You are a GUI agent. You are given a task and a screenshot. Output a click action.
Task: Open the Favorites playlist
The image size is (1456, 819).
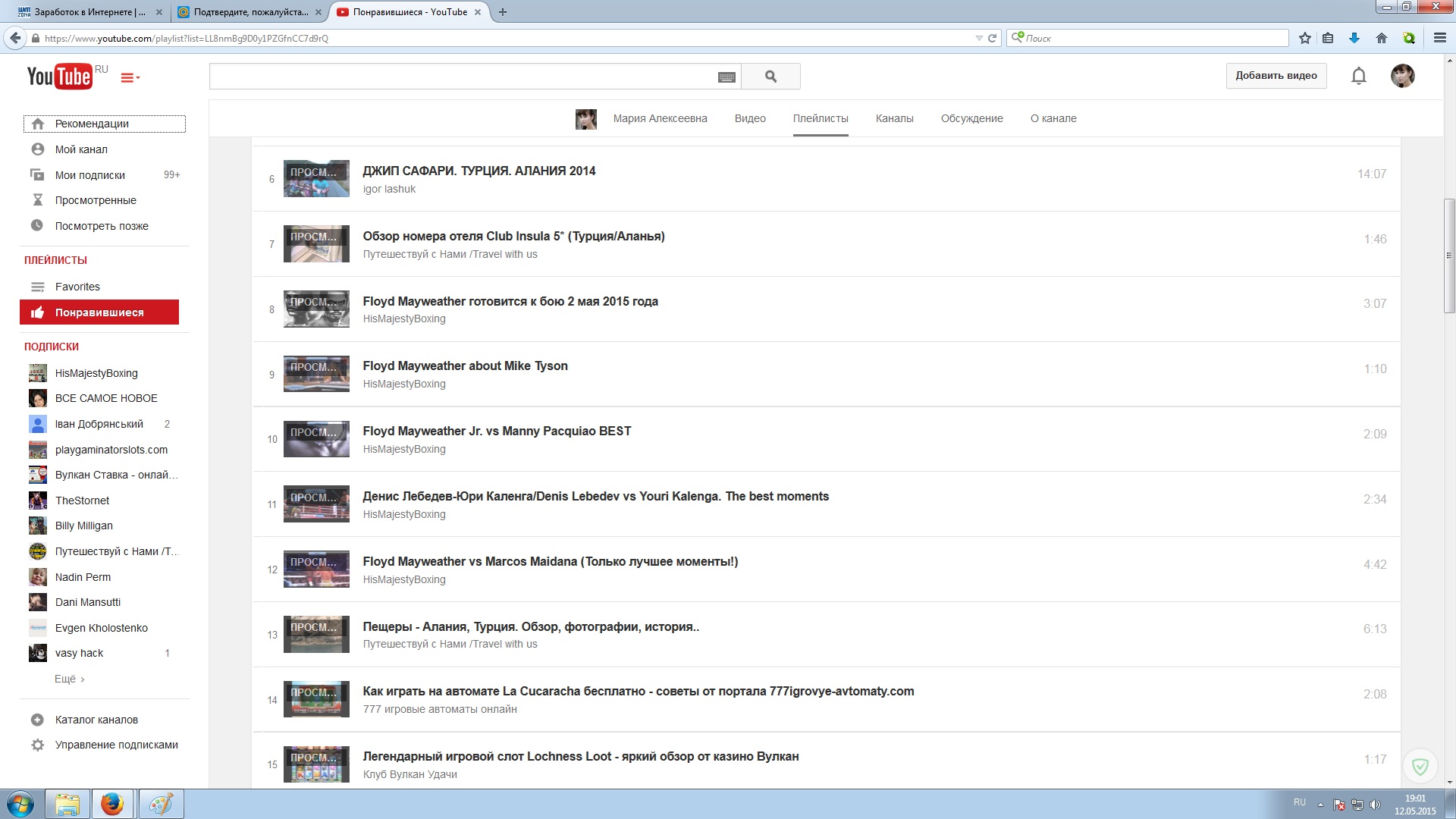tap(77, 287)
